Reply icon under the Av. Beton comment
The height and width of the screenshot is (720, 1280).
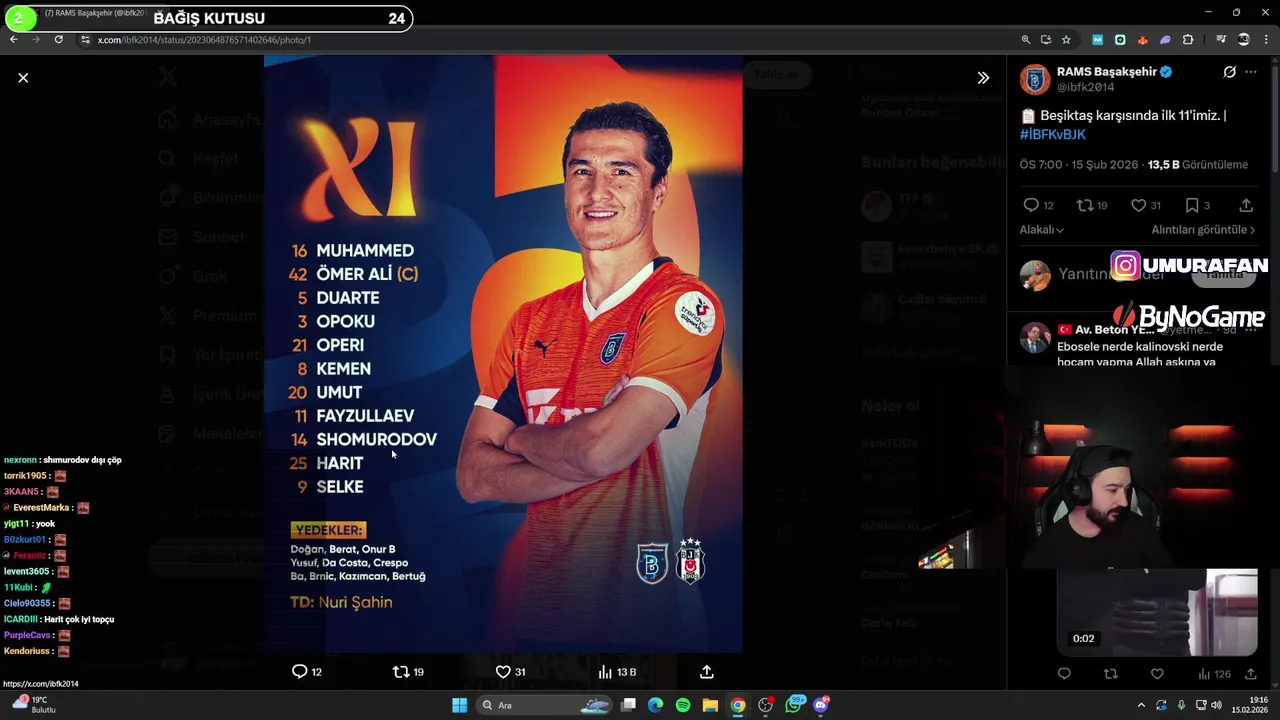coord(1064,674)
